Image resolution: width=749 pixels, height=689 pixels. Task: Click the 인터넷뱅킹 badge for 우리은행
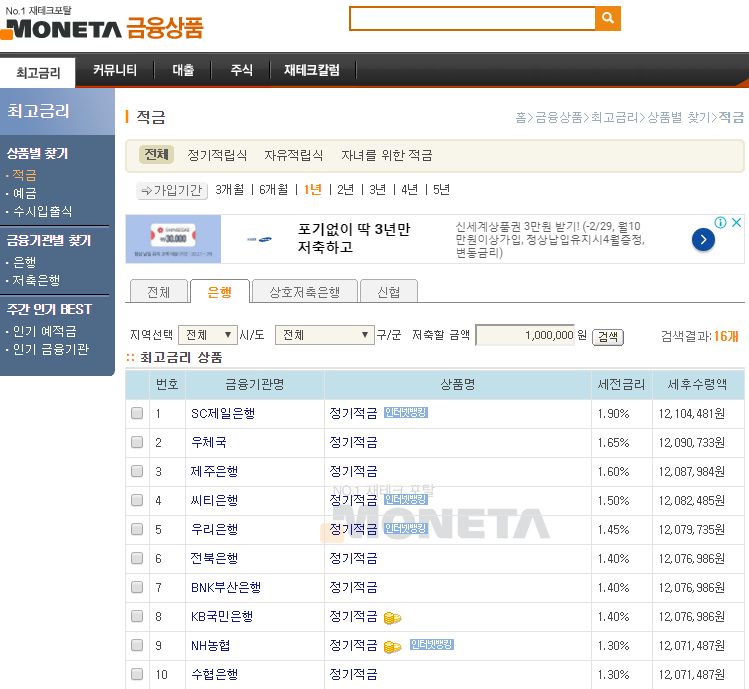(x=406, y=528)
